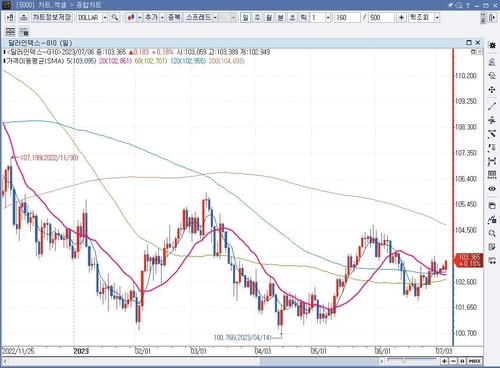
Task: Click the 120-day SMA legend value
Action: 188,61
